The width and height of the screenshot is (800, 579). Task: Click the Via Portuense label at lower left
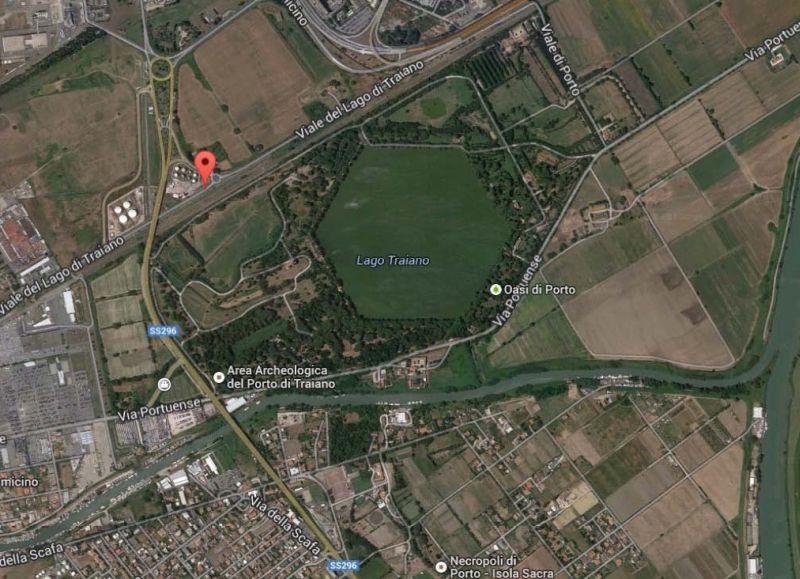(159, 410)
